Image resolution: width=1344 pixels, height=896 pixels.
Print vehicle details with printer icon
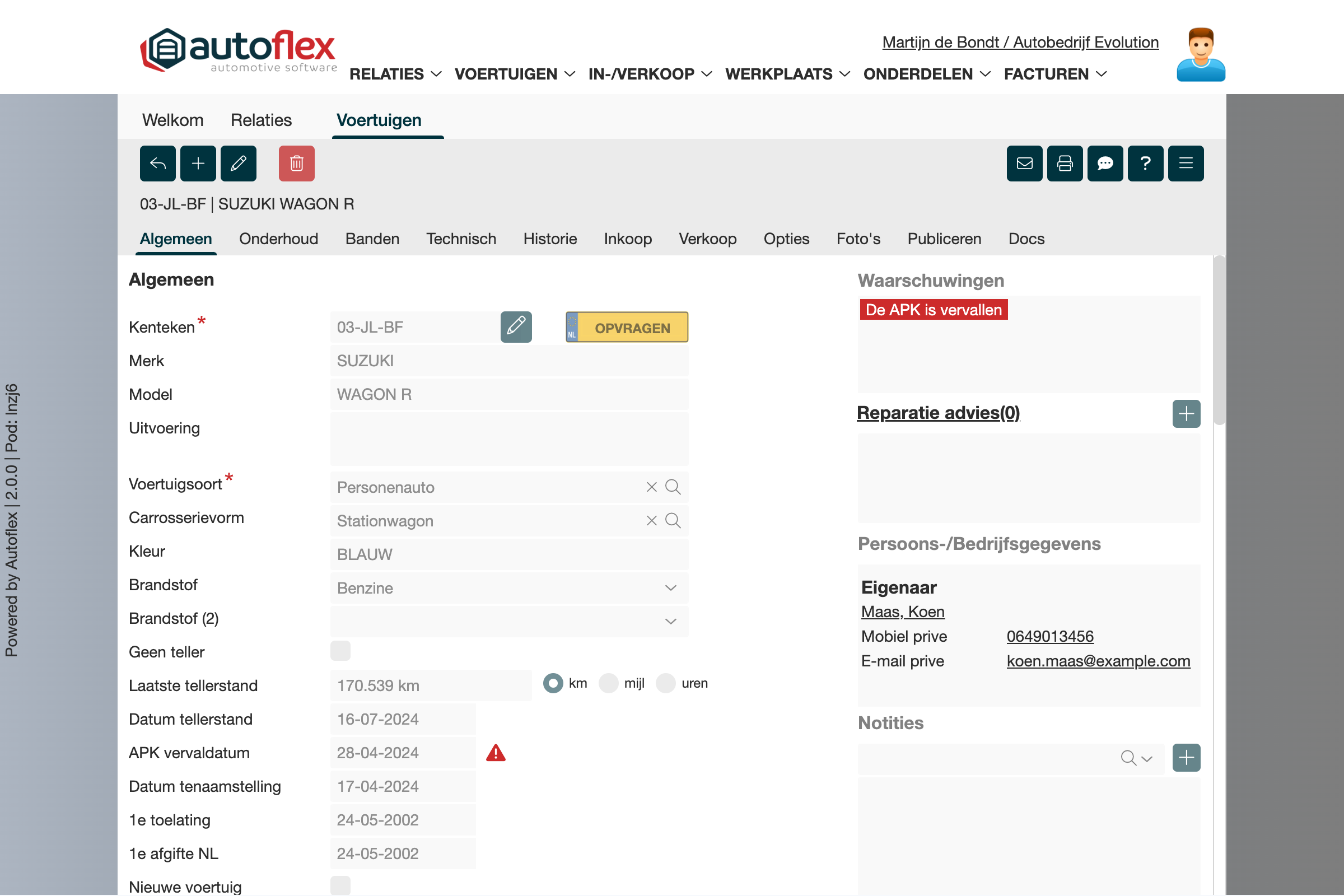pos(1065,164)
